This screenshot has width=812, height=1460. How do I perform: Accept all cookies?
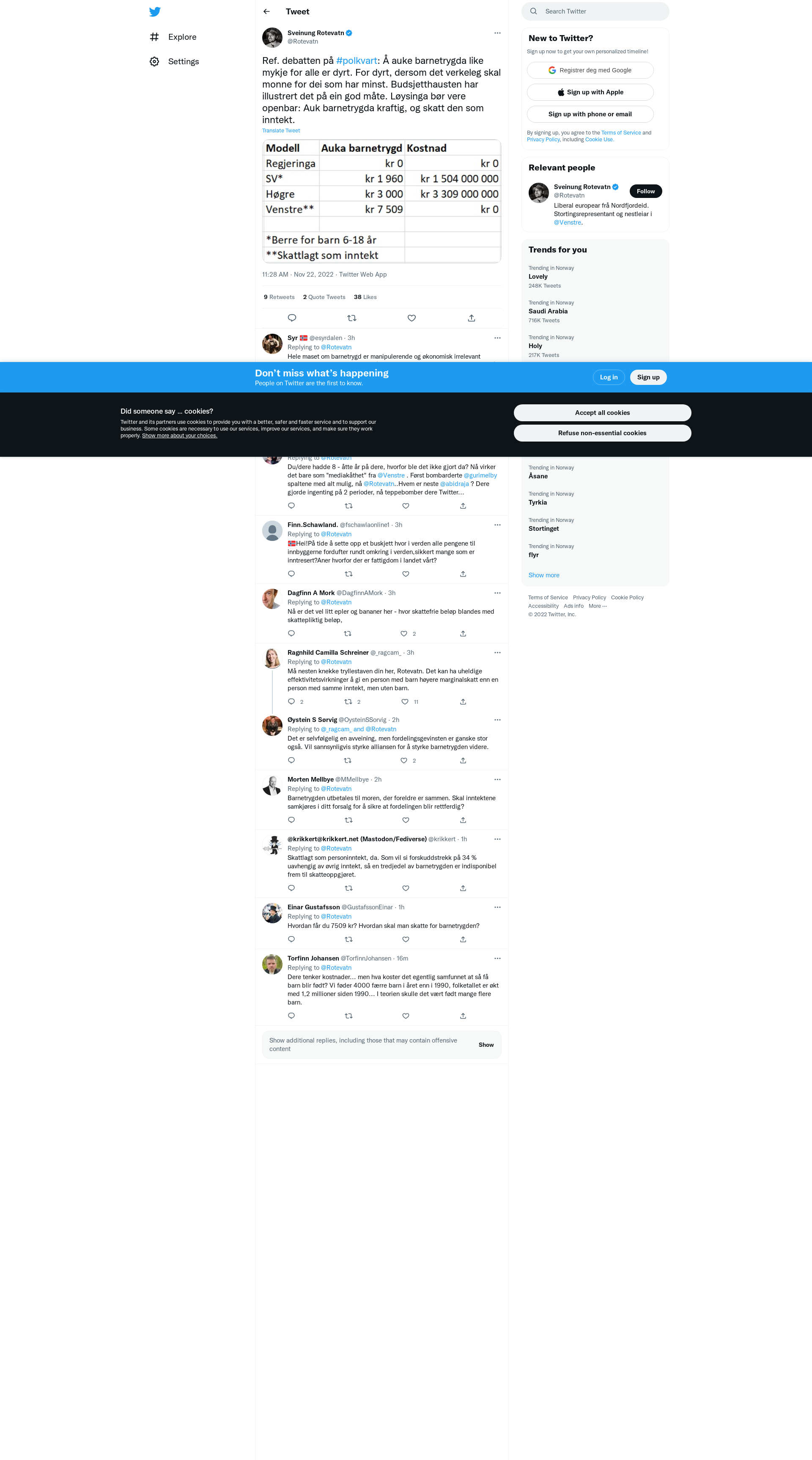pos(602,413)
